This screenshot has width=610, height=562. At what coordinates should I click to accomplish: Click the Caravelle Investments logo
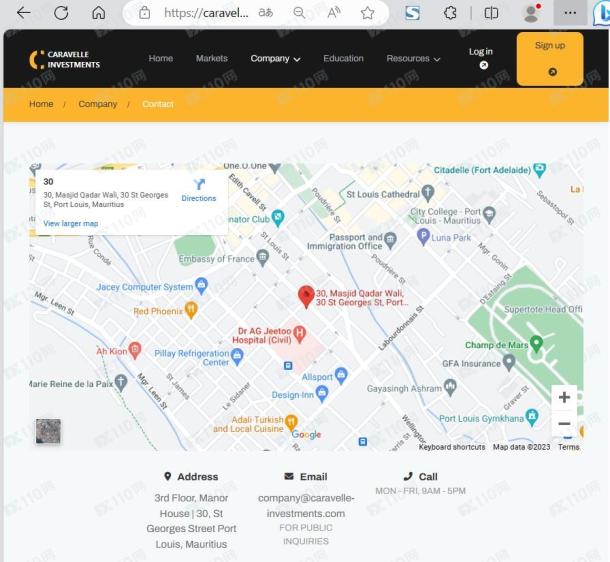click(65, 60)
